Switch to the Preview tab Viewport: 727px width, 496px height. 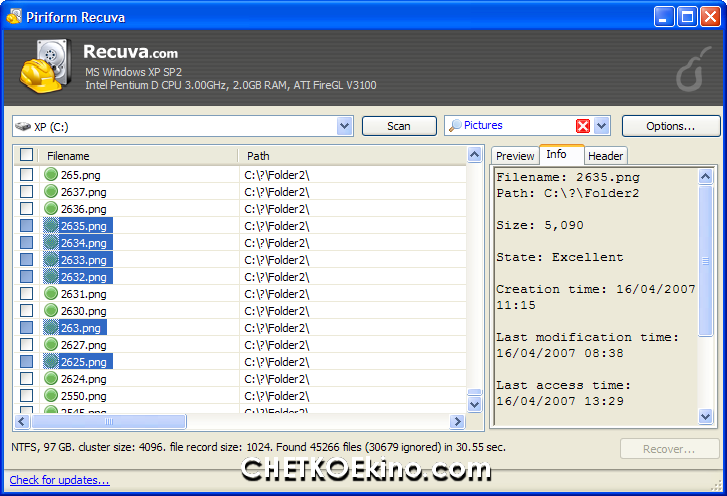click(x=515, y=156)
